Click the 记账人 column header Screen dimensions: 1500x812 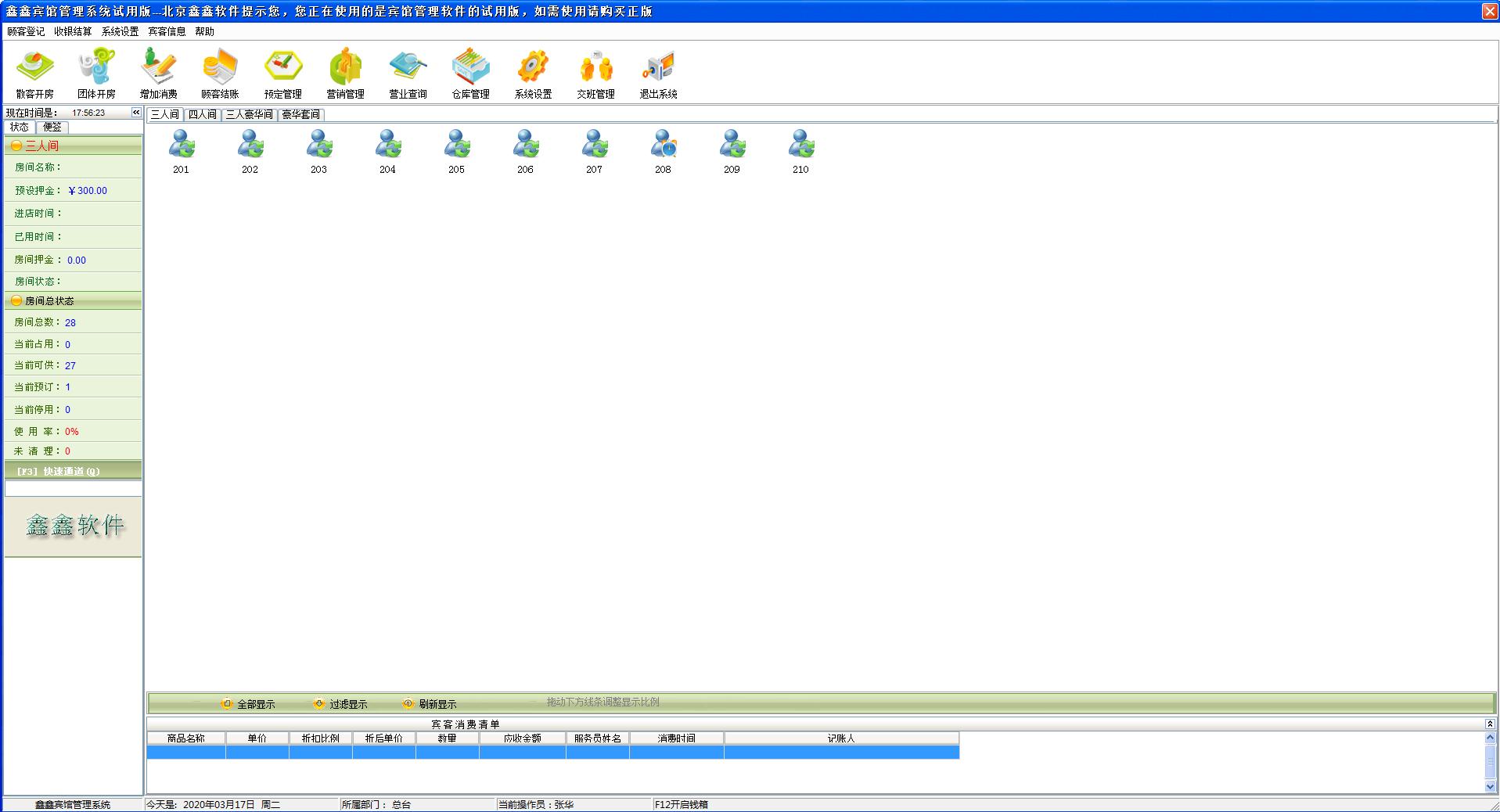coord(842,738)
